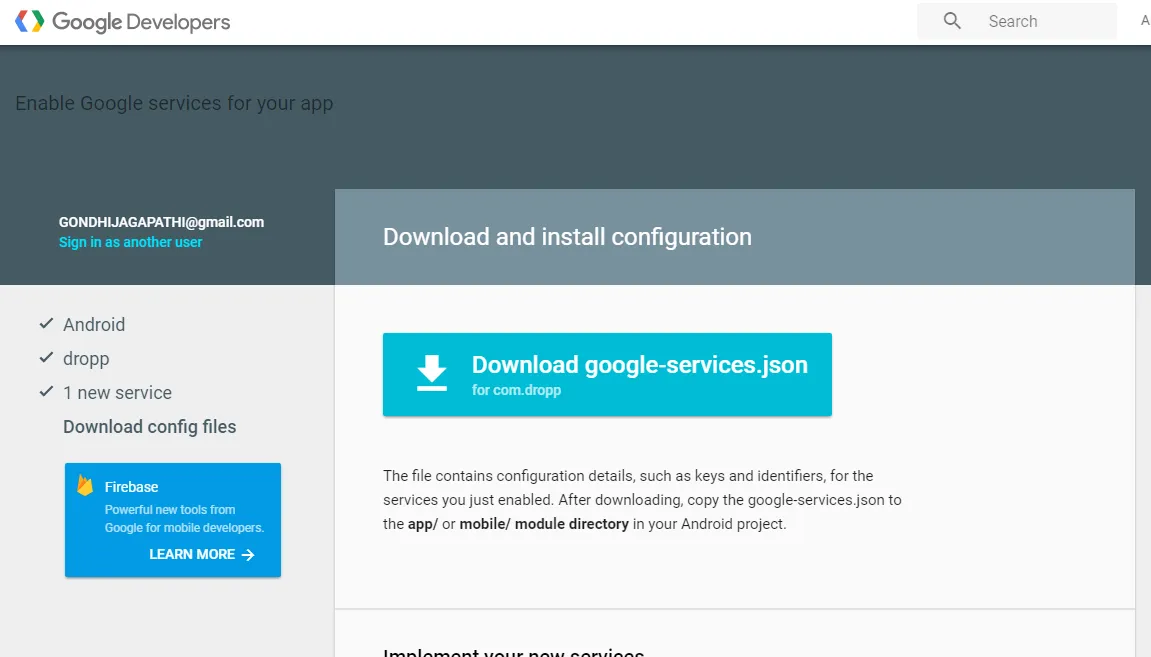Click the signed-in Gmail address
Viewport: 1151px width, 657px height.
tap(161, 222)
